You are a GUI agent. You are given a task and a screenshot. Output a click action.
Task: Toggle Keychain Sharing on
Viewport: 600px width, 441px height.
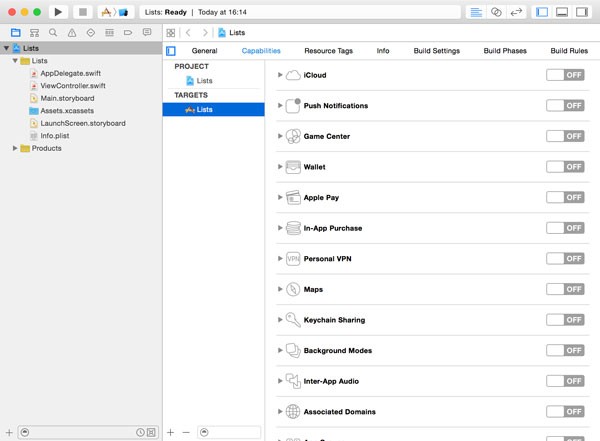[565, 320]
